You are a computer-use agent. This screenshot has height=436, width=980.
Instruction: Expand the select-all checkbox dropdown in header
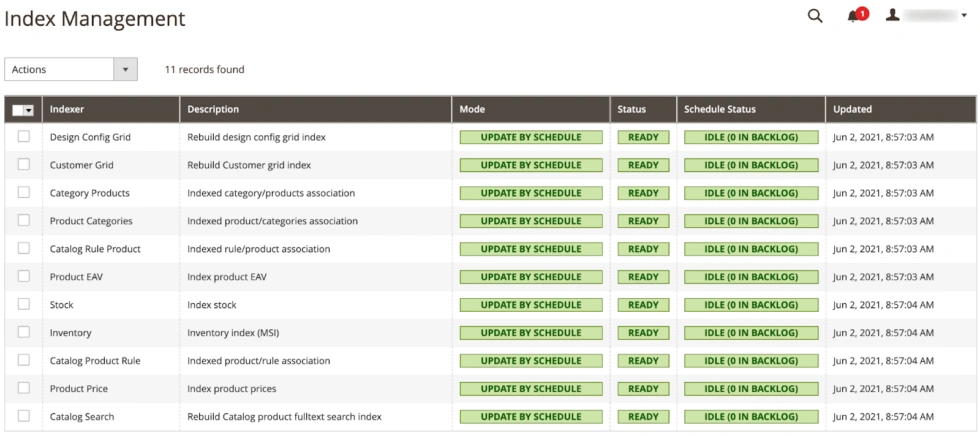[28, 110]
